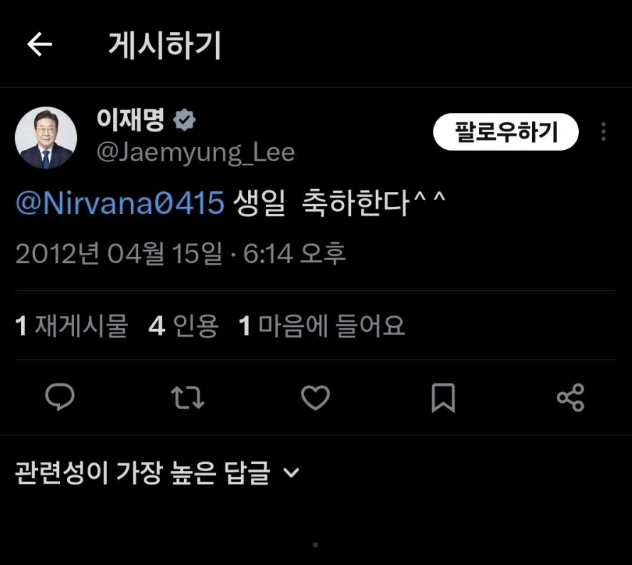
Task: View the 이재명 profile picture
Action: (x=46, y=137)
